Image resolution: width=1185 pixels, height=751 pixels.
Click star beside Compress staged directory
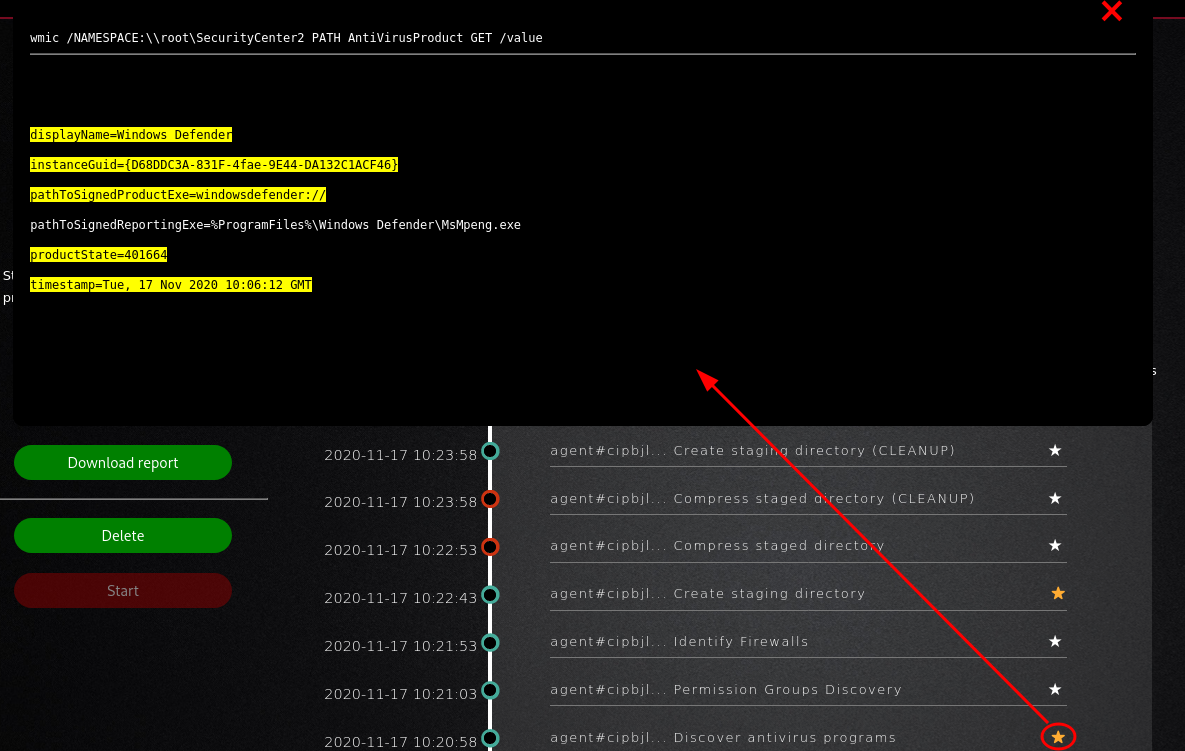(x=1055, y=545)
